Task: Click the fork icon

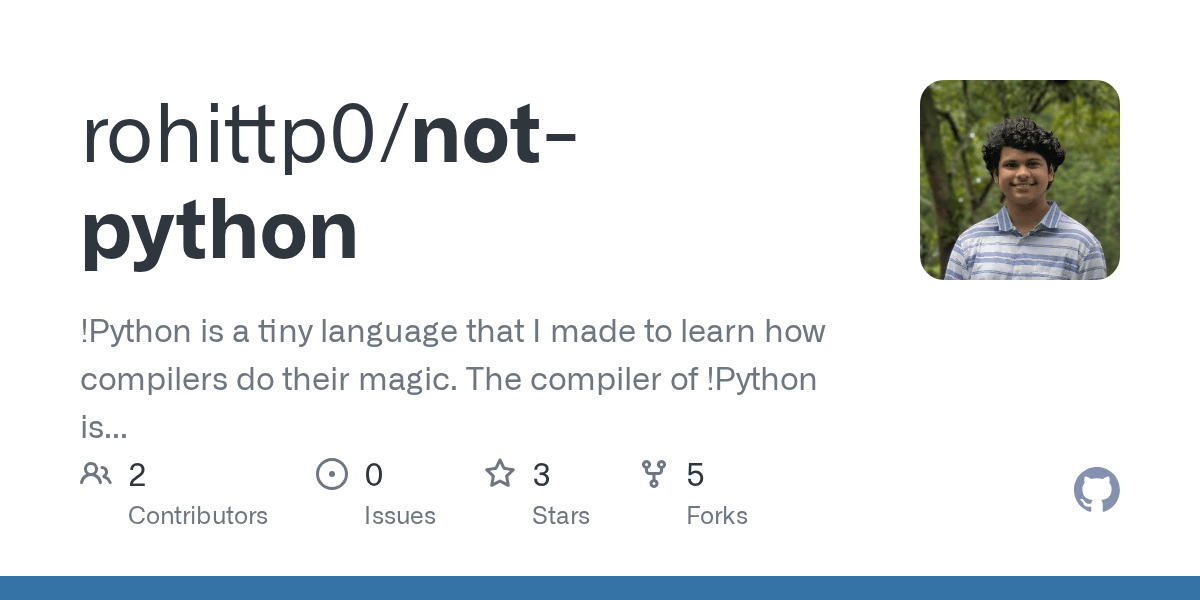Action: pyautogui.click(x=654, y=474)
